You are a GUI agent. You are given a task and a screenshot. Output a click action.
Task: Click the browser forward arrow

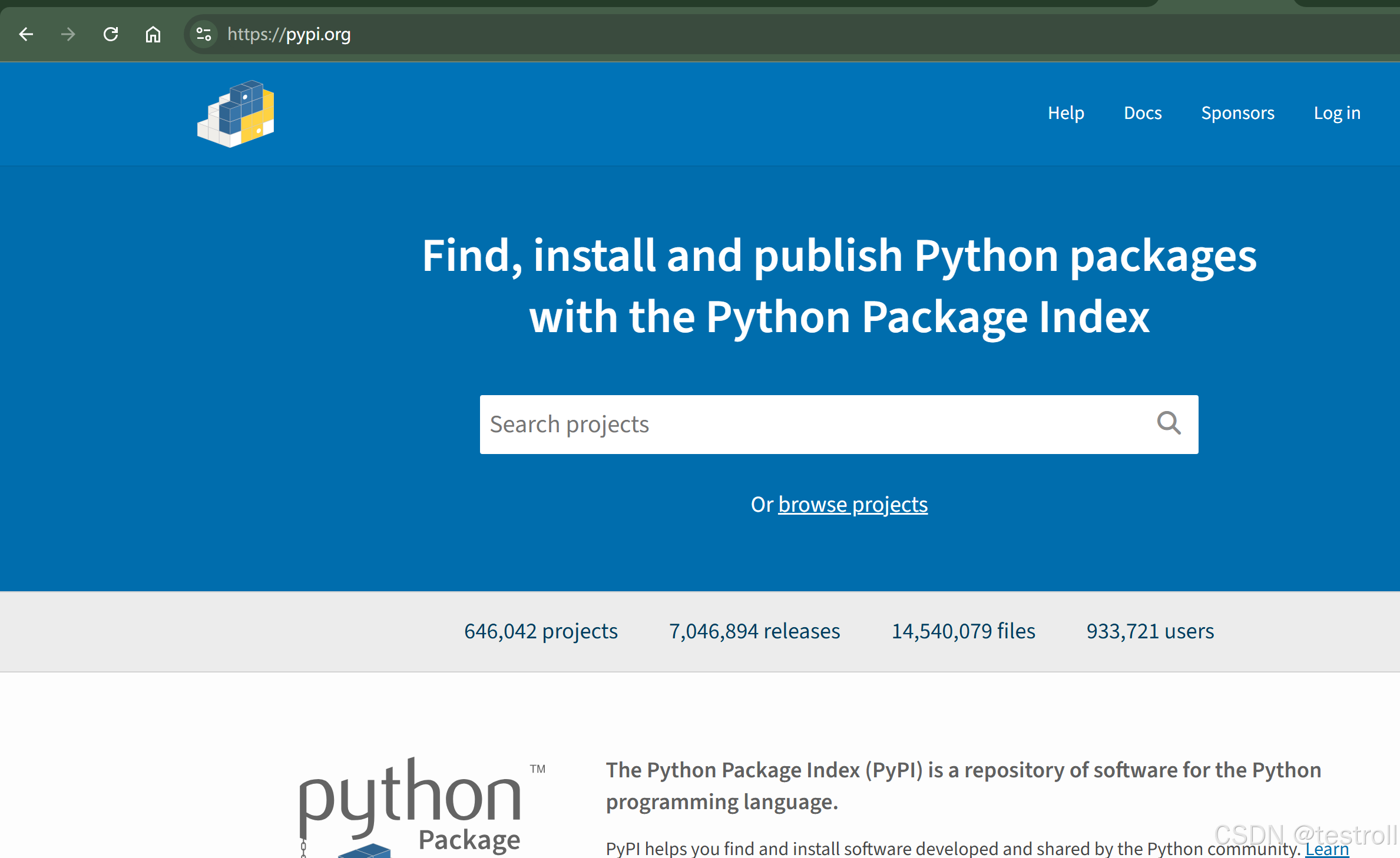68,34
